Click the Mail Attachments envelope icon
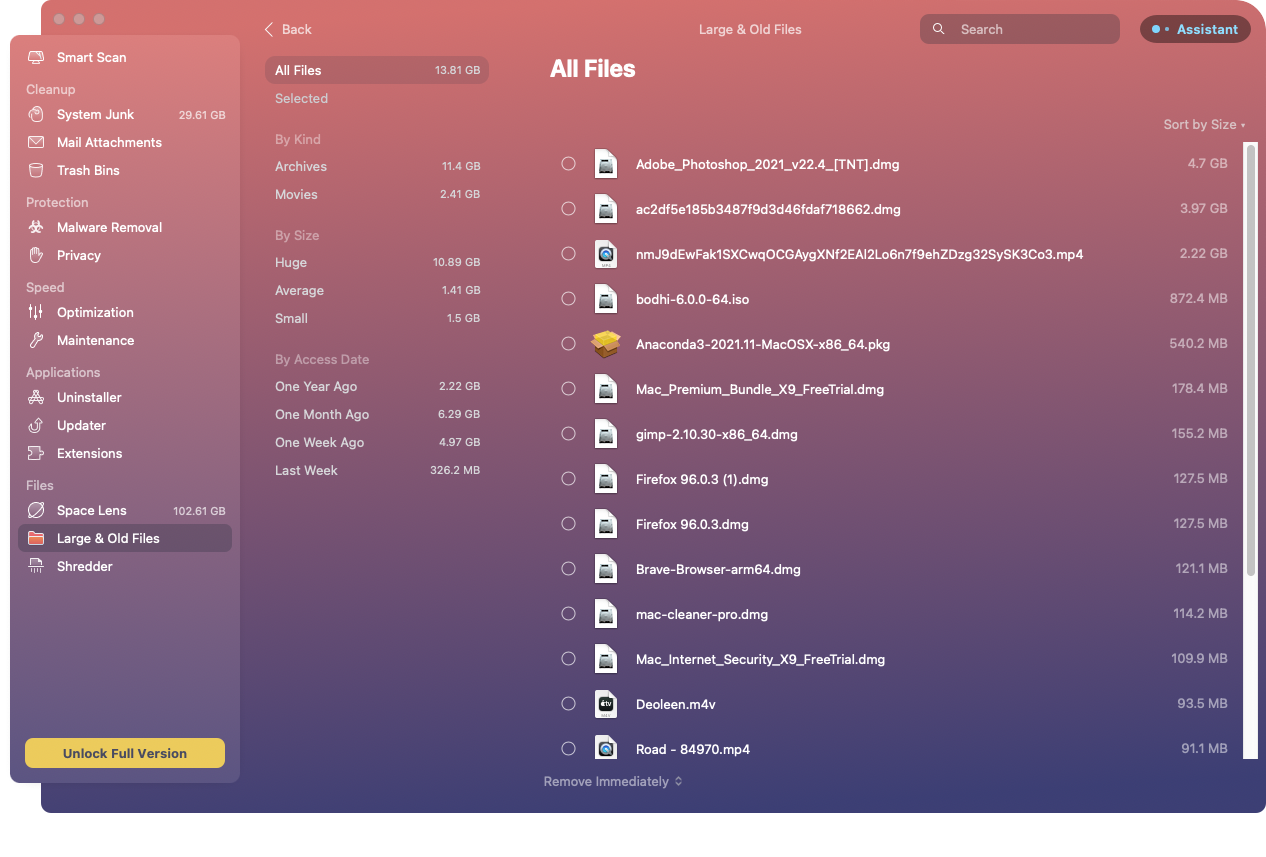The image size is (1266, 857). coord(36,143)
